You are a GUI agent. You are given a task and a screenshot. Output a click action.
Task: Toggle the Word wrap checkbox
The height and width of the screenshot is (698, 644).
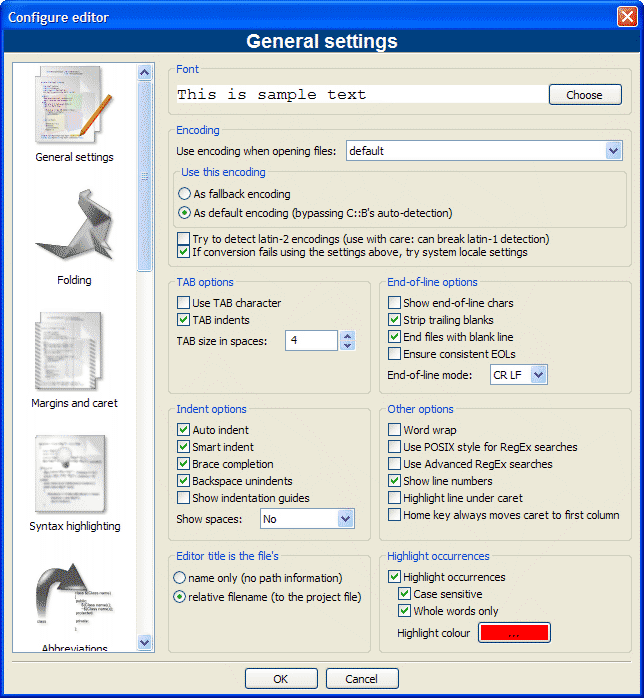[395, 430]
